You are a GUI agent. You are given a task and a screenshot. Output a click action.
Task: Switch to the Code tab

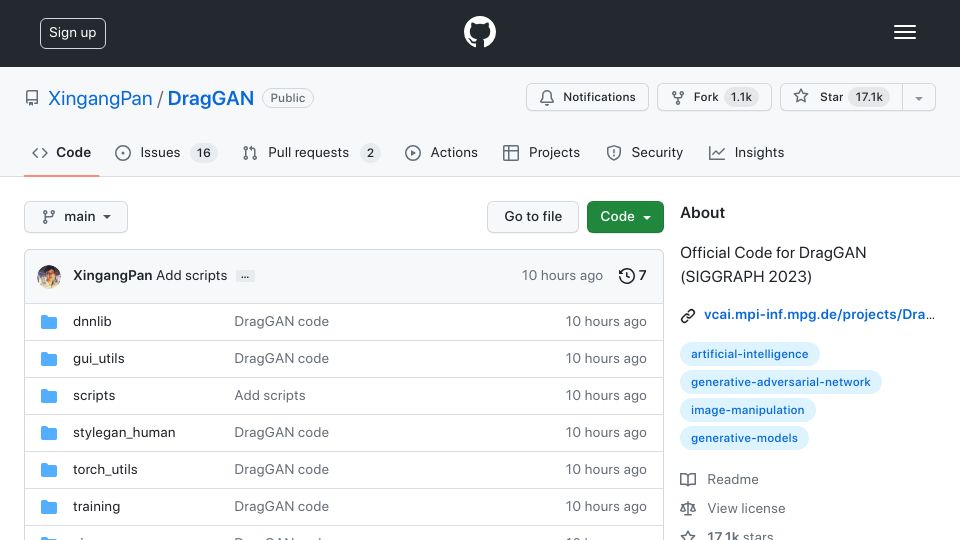(x=61, y=152)
